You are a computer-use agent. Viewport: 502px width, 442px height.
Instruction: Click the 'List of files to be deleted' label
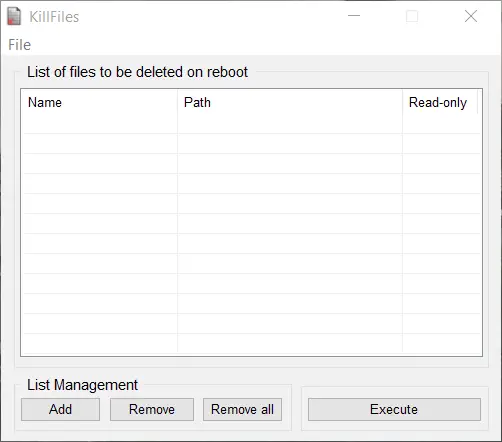point(137,72)
